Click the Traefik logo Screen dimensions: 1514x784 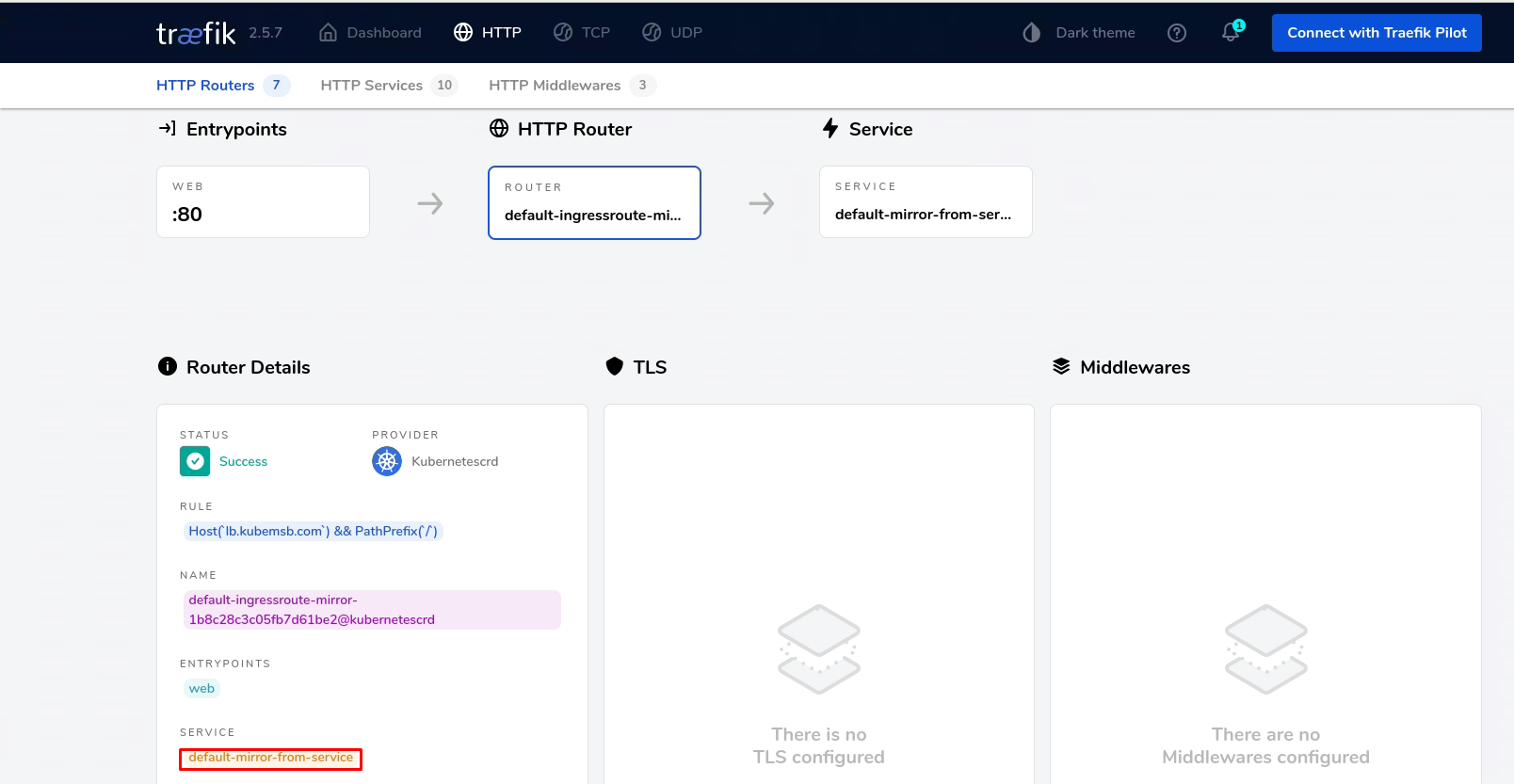(x=196, y=33)
